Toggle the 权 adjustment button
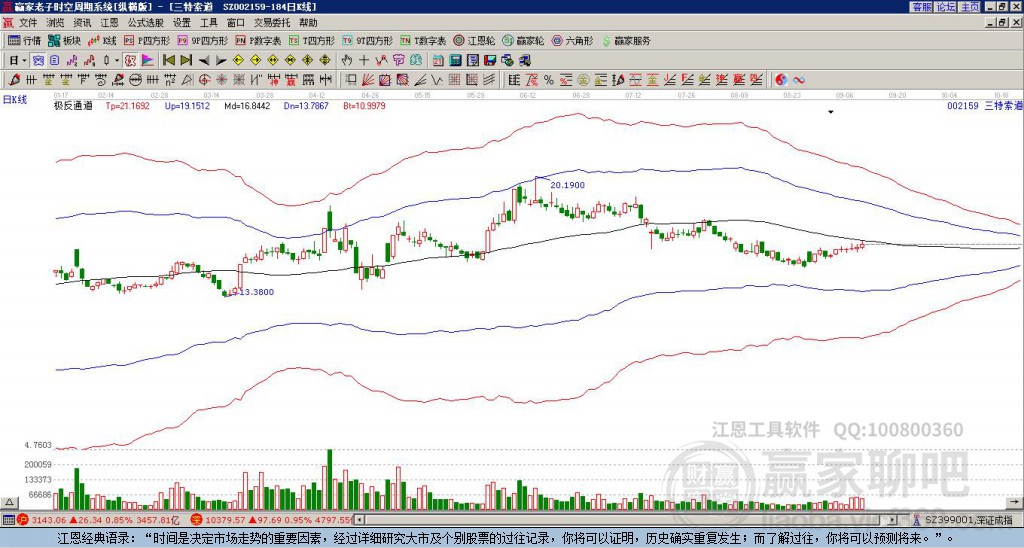The height and width of the screenshot is (548, 1024). (130, 60)
